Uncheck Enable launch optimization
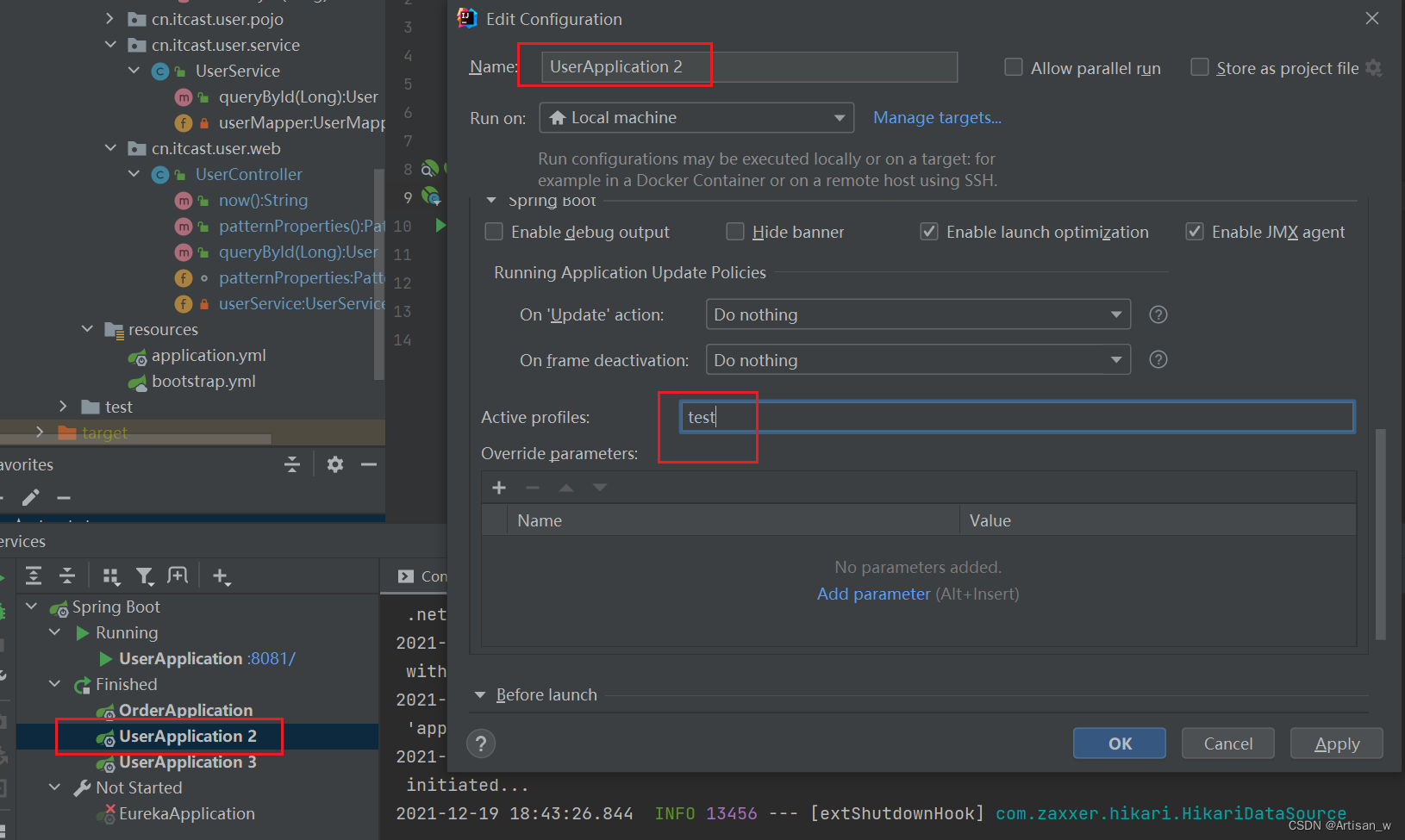 coord(929,231)
